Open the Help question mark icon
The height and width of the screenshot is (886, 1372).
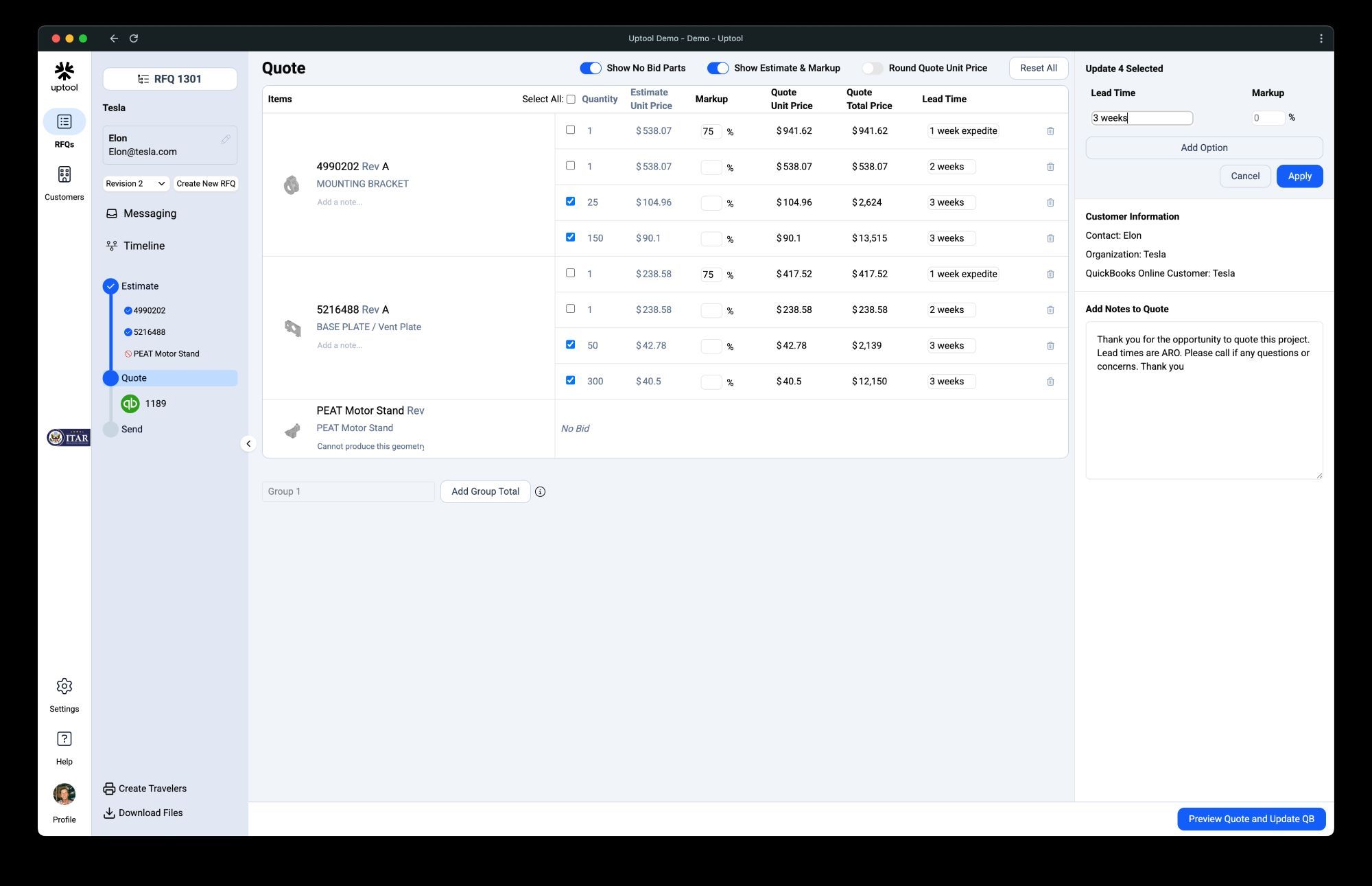click(64, 739)
